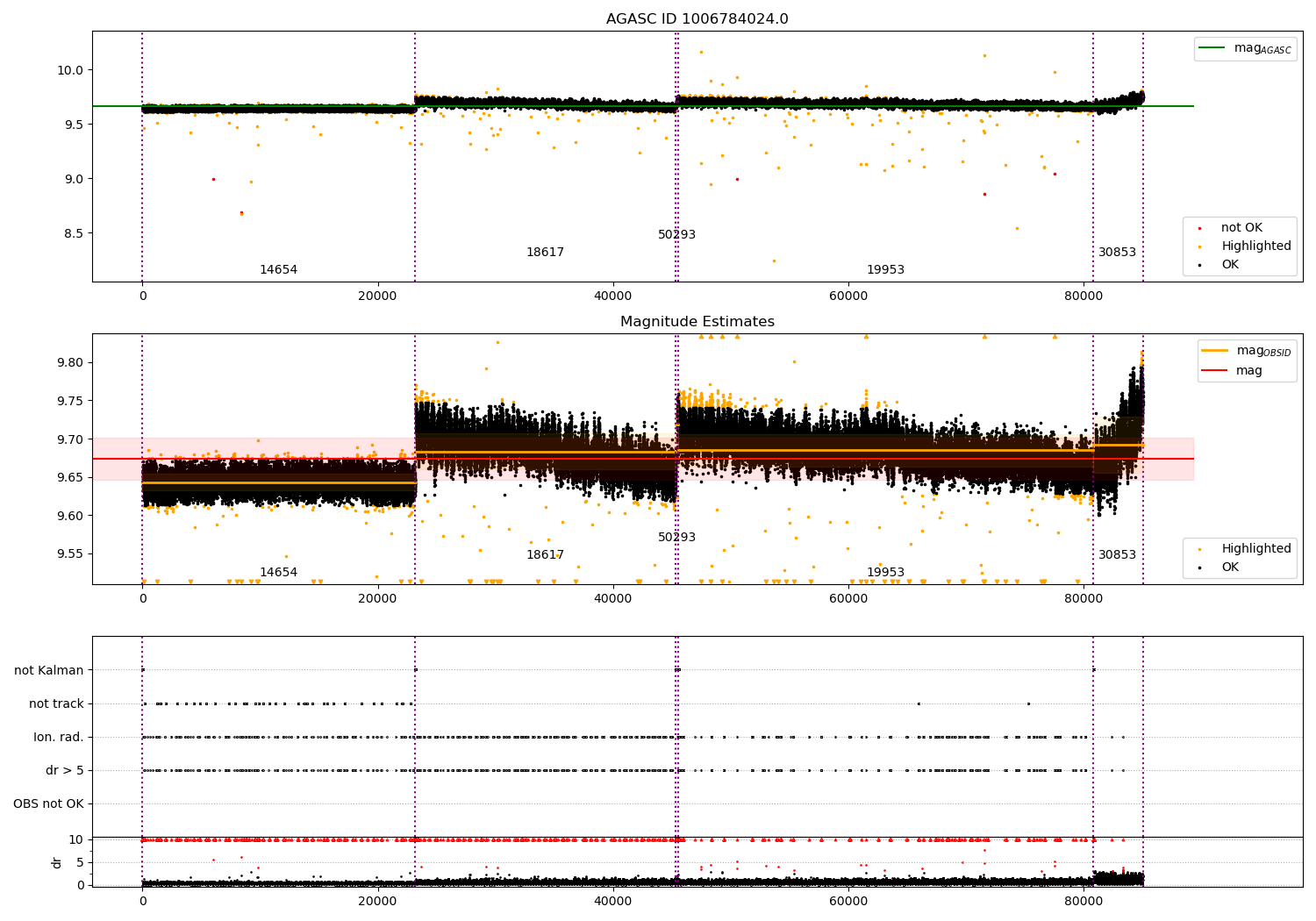Click the "Magnitude Estimates" plot title
Image resolution: width=1316 pixels, height=921 pixels.
pos(697,322)
